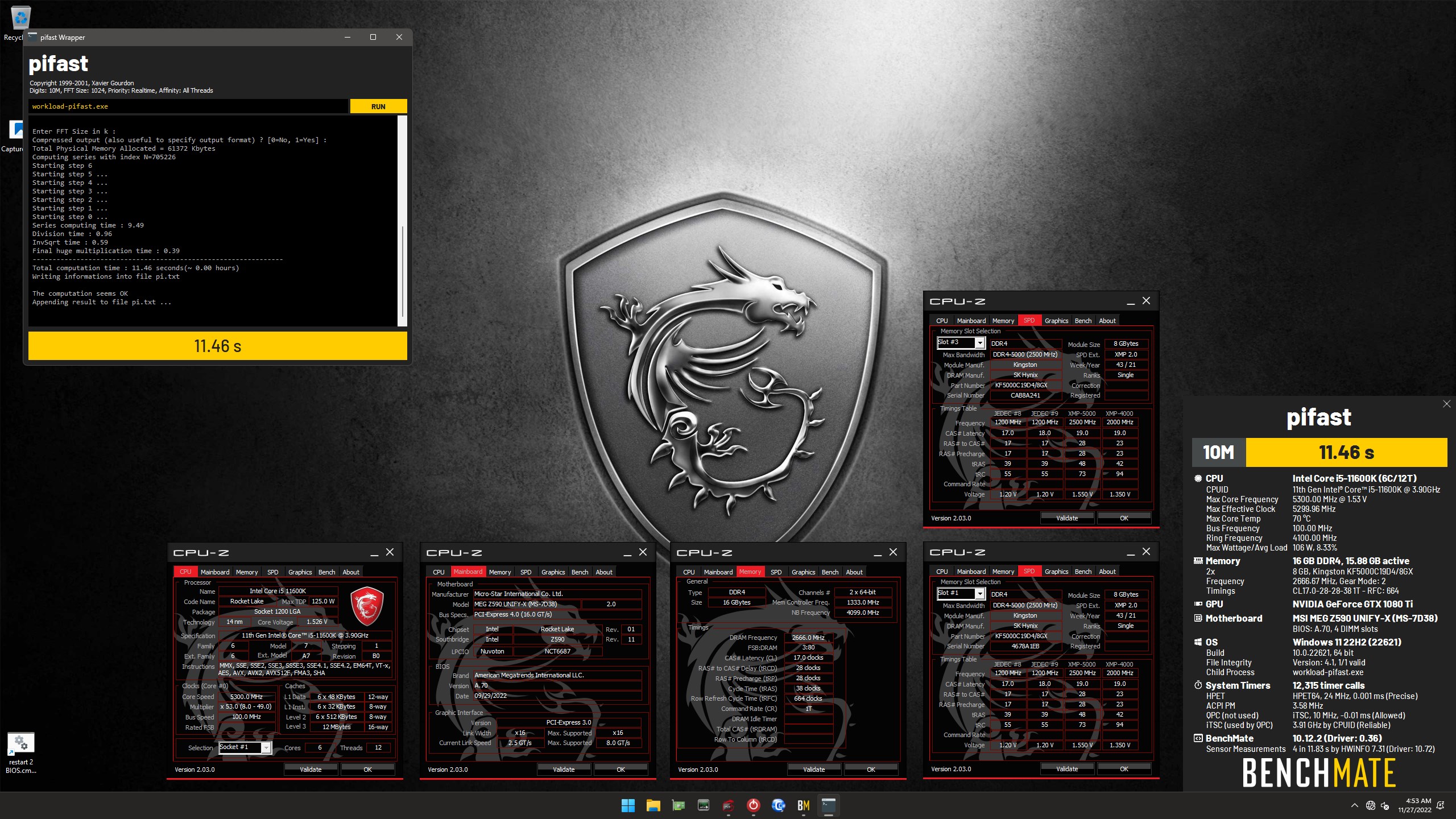Open BenchMate from the BM taskbar icon
This screenshot has width=1456, height=819.
[803, 805]
